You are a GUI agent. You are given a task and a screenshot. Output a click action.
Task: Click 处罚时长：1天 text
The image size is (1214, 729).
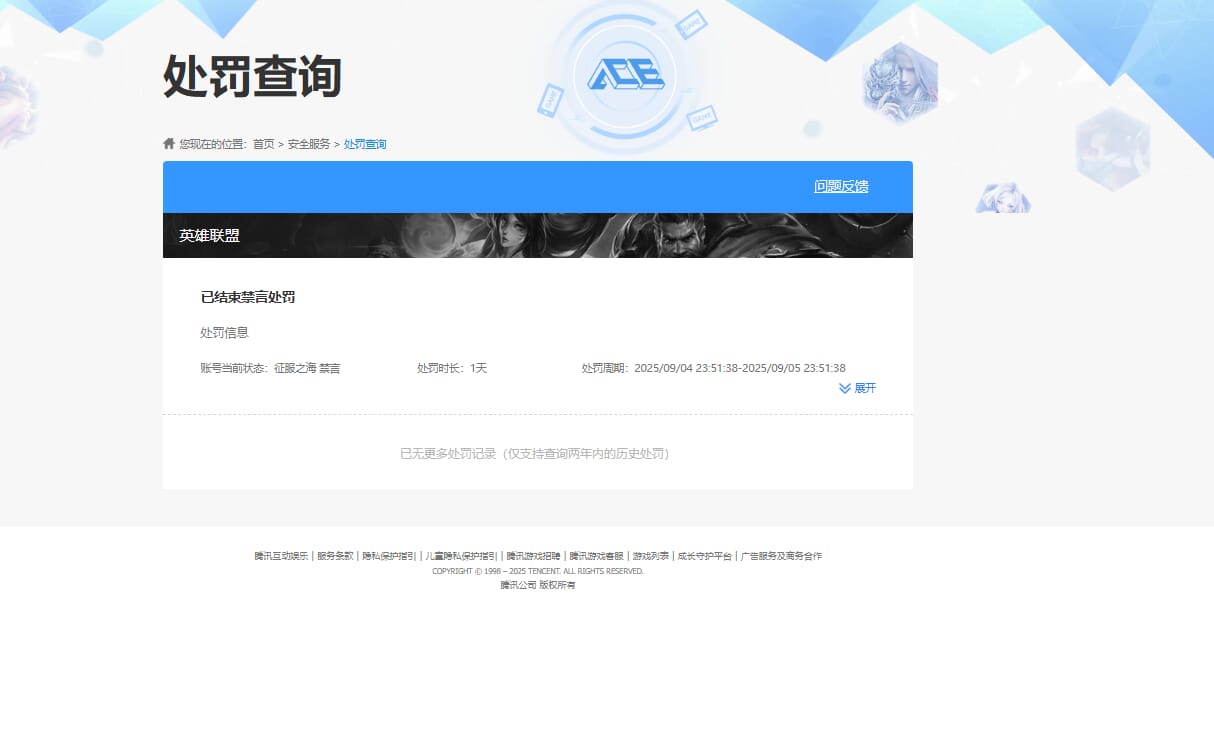(x=452, y=368)
